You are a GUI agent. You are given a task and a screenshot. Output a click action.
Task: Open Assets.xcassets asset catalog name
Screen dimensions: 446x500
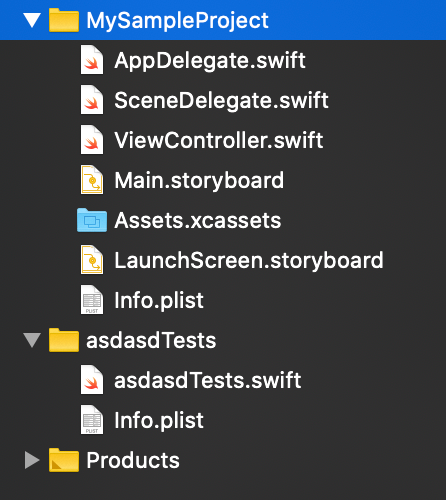(x=198, y=220)
